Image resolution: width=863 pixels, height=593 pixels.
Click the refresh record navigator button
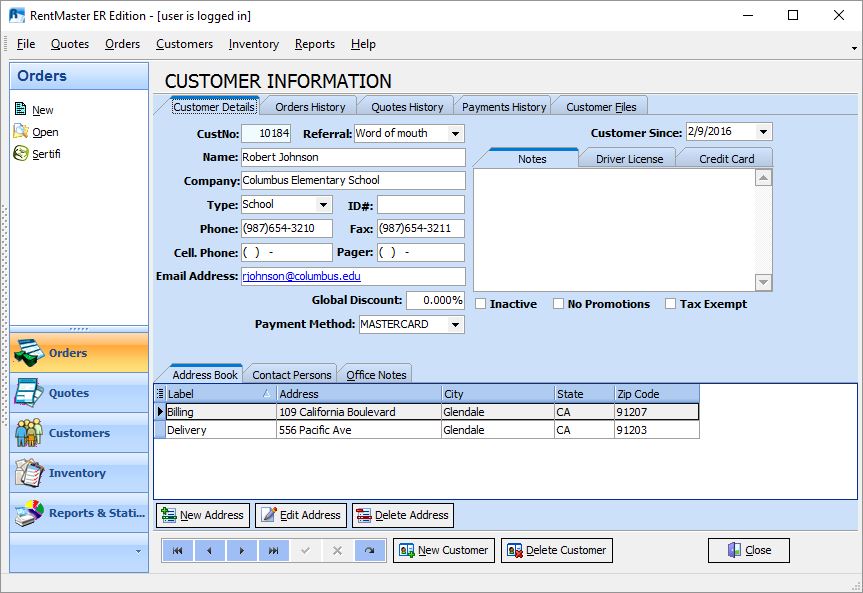pos(369,550)
